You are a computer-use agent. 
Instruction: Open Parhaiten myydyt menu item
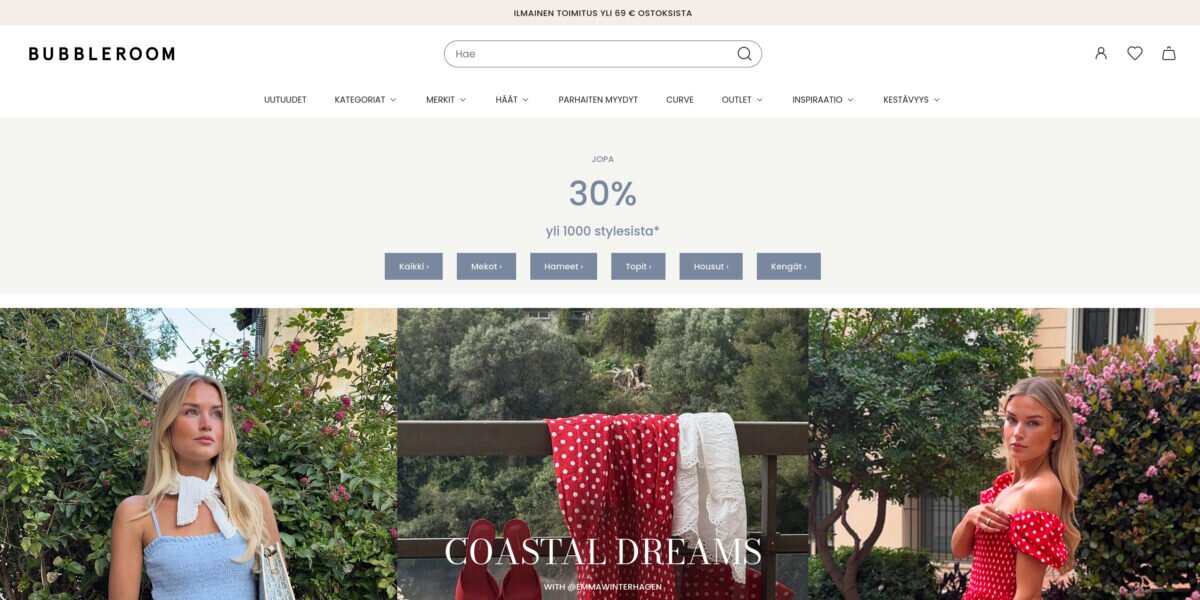point(598,100)
